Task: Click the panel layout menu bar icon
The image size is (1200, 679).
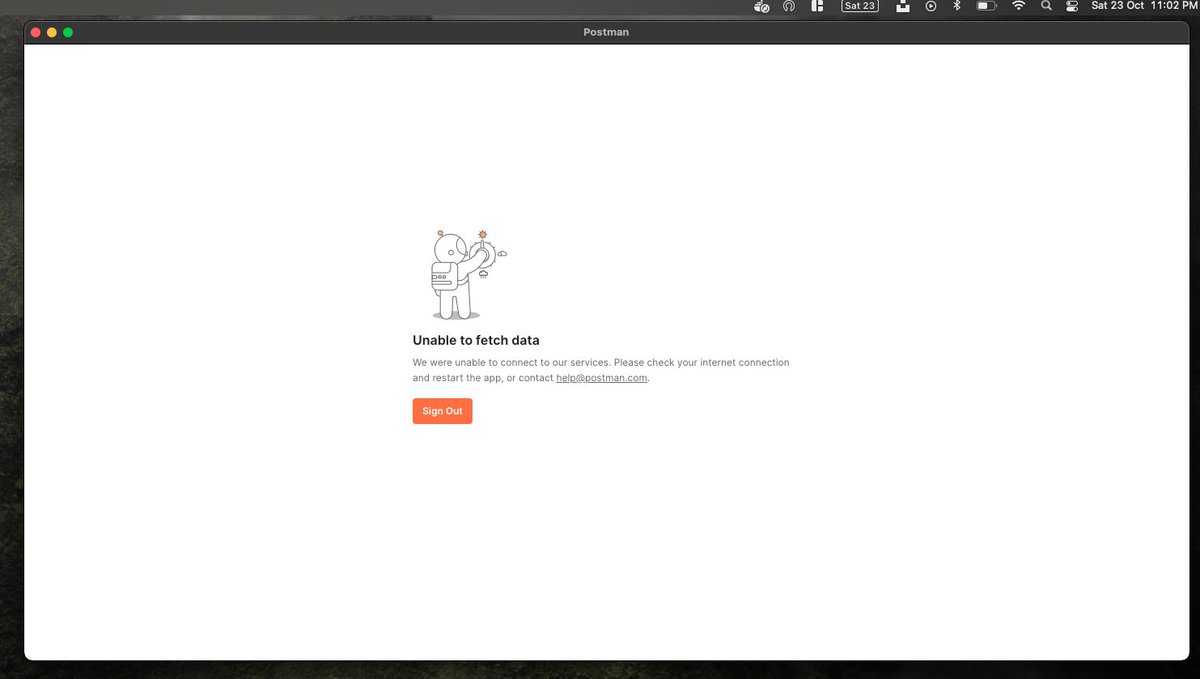Action: (817, 6)
